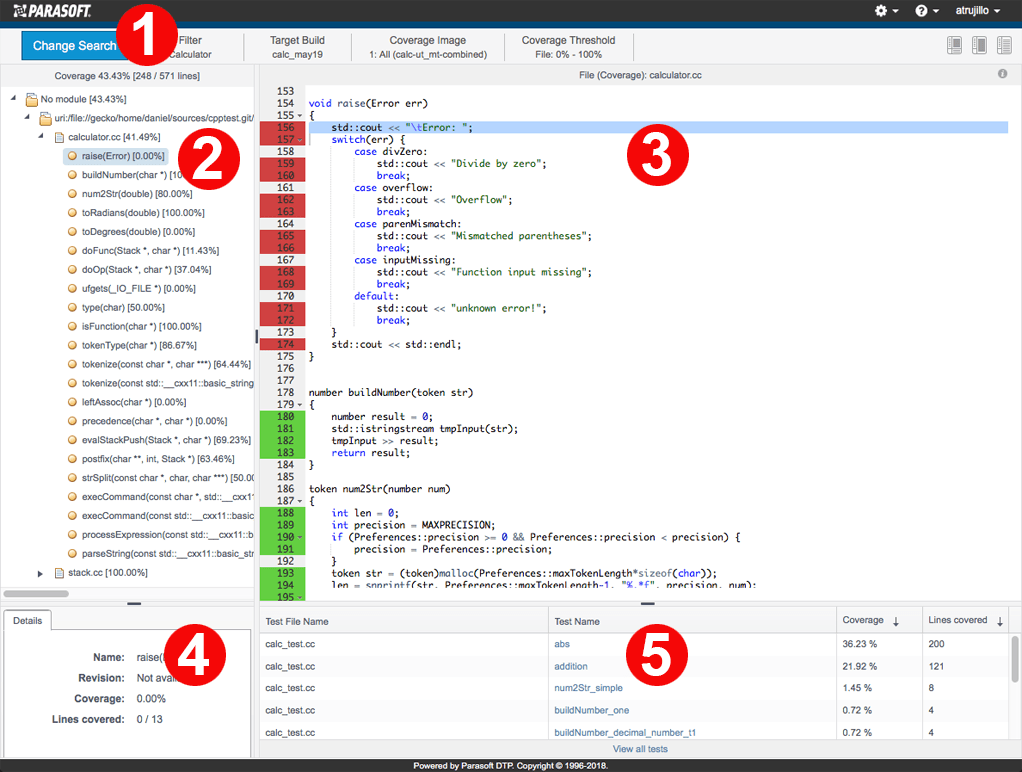
Task: Click the 36.23 % coverage cell
Action: click(x=860, y=644)
